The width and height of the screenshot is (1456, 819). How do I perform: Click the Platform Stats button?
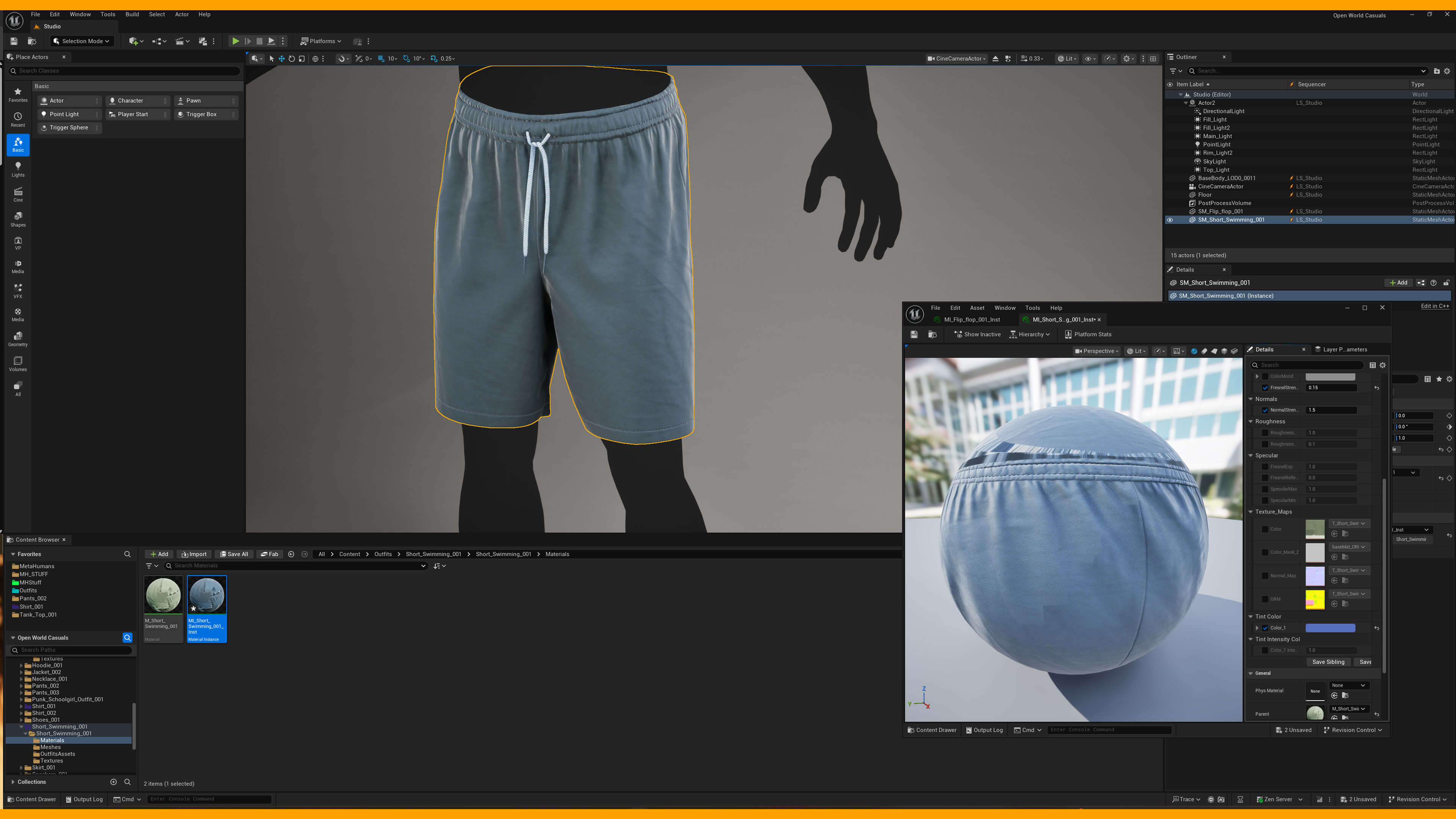1088,334
